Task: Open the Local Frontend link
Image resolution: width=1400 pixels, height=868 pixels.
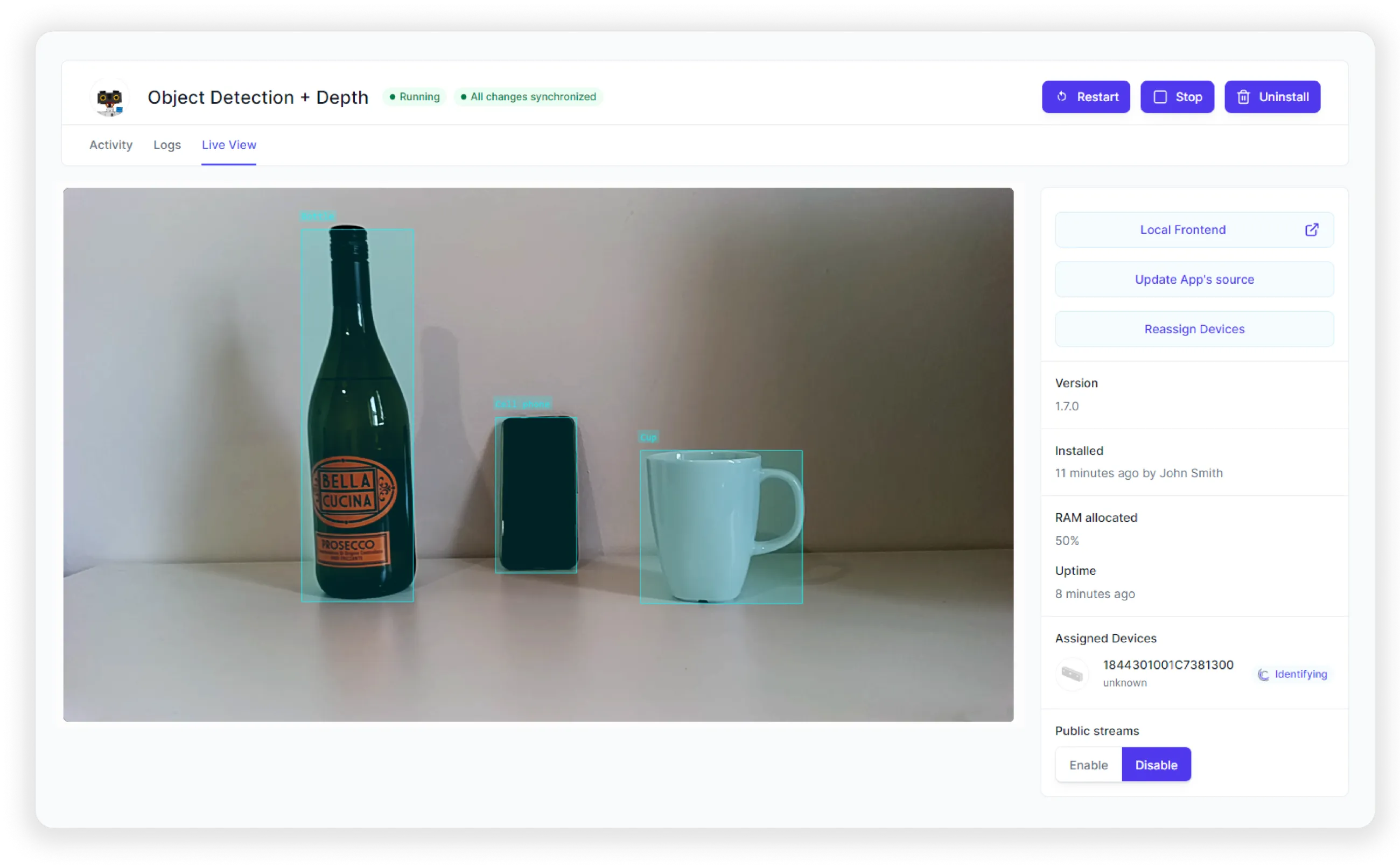Action: click(x=1193, y=229)
